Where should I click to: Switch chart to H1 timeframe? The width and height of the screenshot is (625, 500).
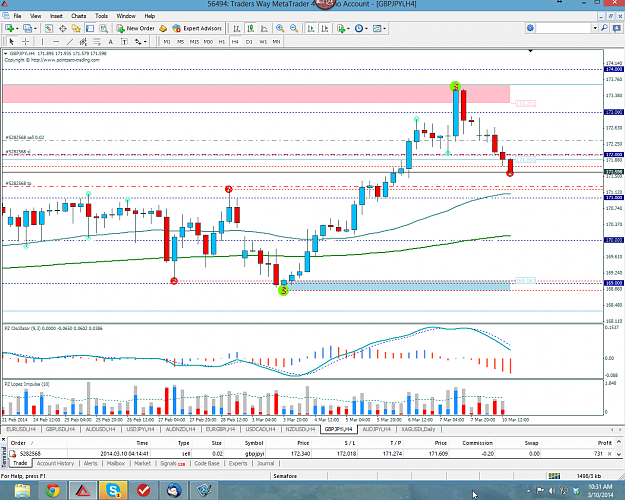pyautogui.click(x=222, y=41)
